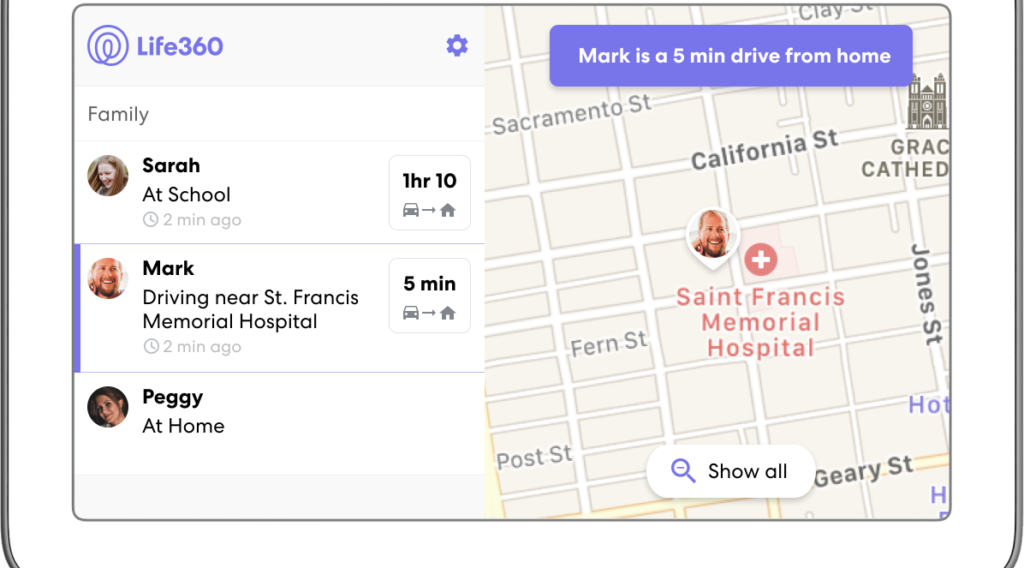
Task: Open settings with the gear icon
Action: point(456,46)
